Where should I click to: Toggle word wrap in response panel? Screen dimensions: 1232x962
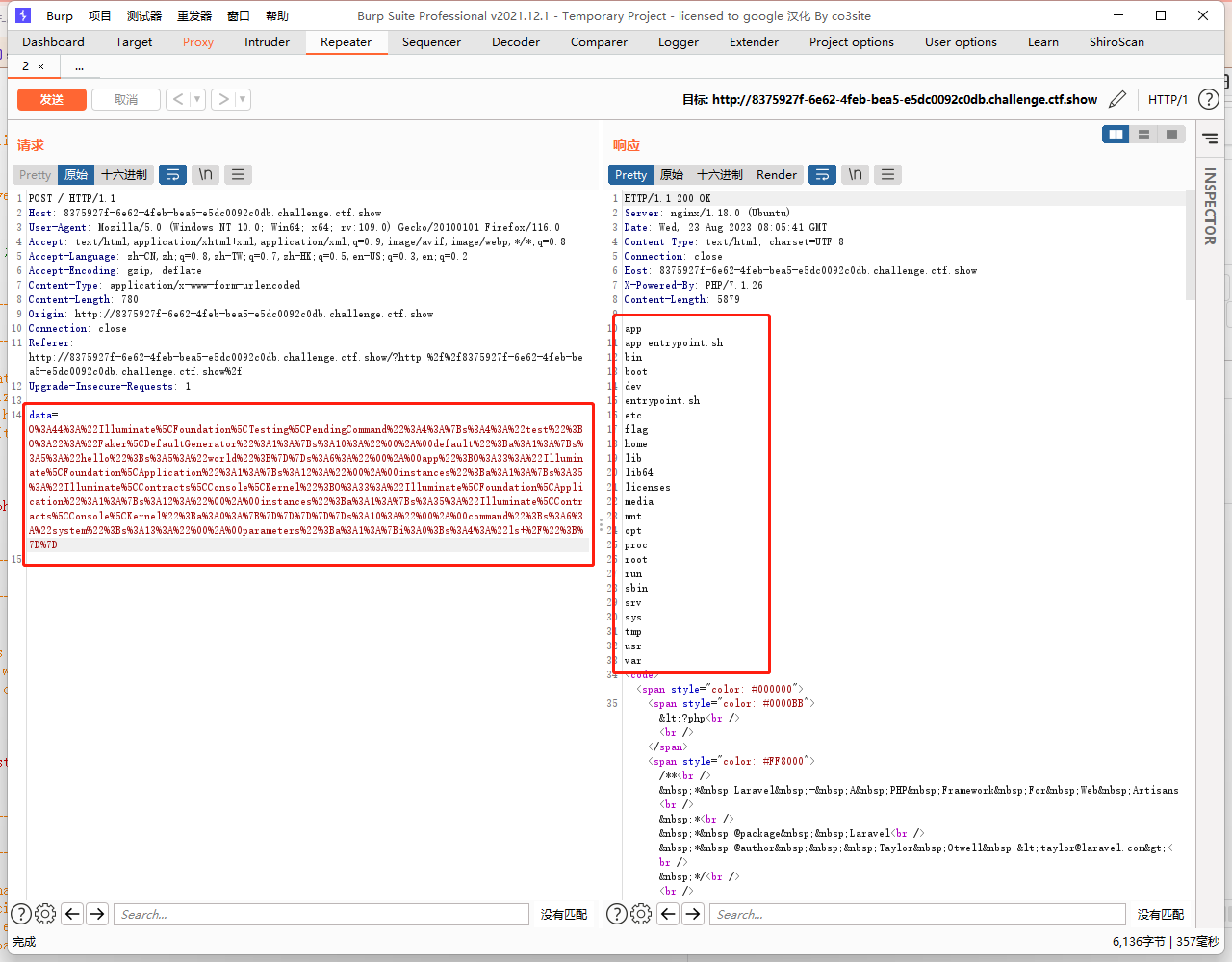[823, 174]
